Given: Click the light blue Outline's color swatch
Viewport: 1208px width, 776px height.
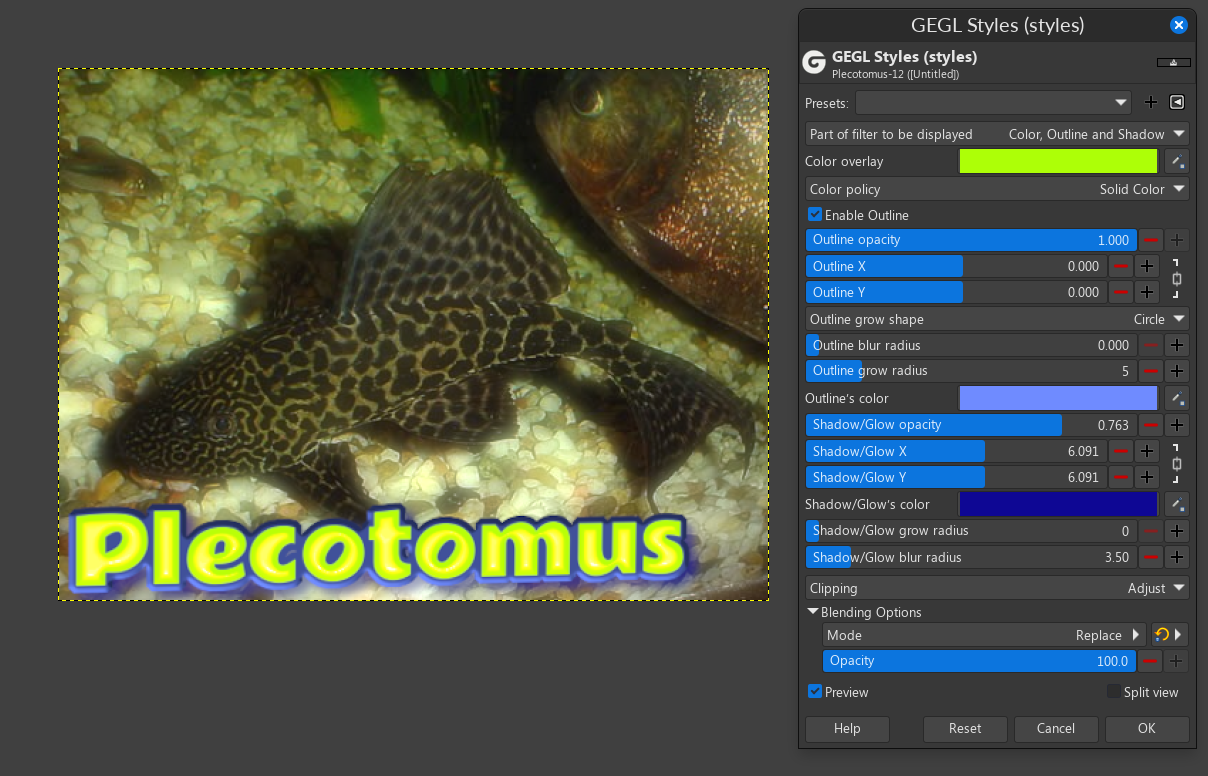Looking at the screenshot, I should [x=1058, y=398].
